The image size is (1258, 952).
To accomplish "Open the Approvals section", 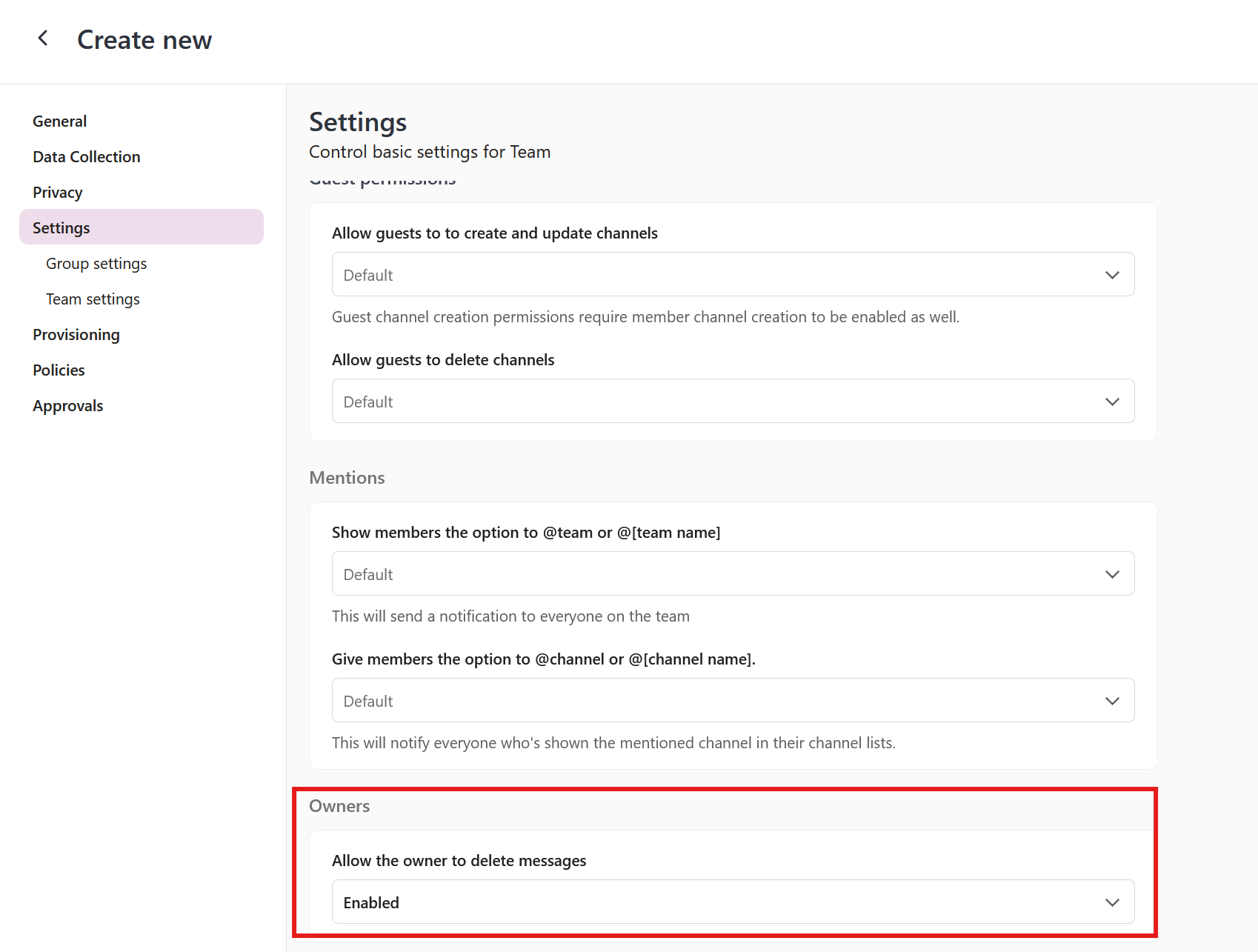I will coord(67,405).
